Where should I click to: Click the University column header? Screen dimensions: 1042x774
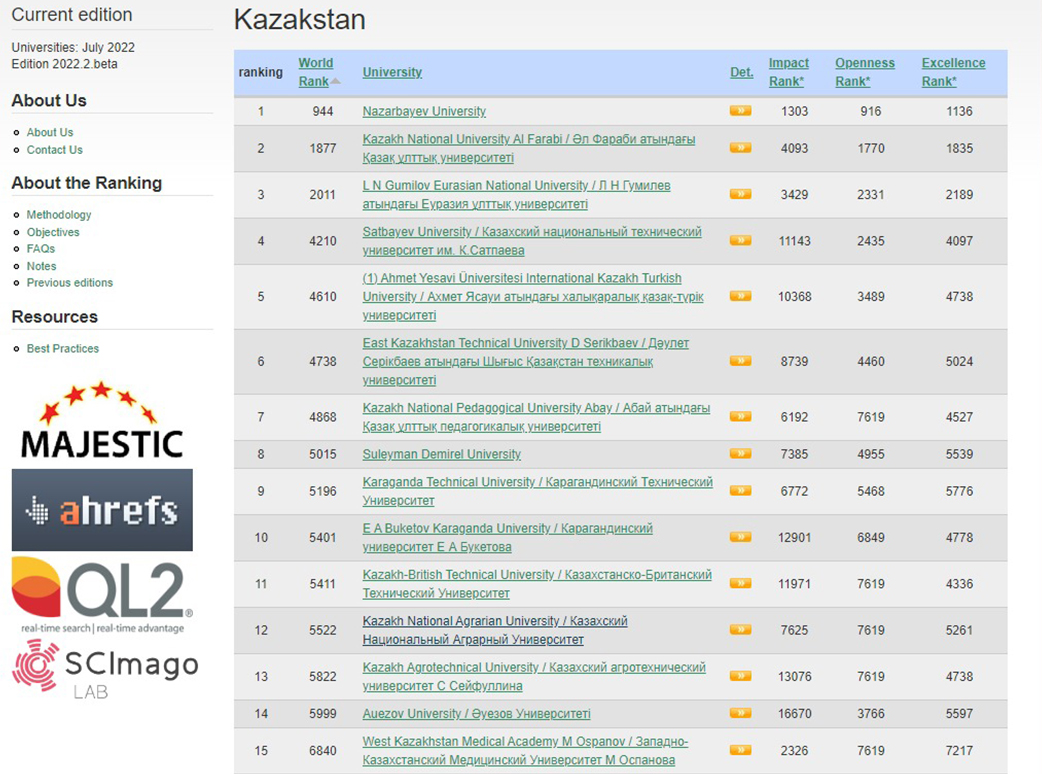point(392,72)
